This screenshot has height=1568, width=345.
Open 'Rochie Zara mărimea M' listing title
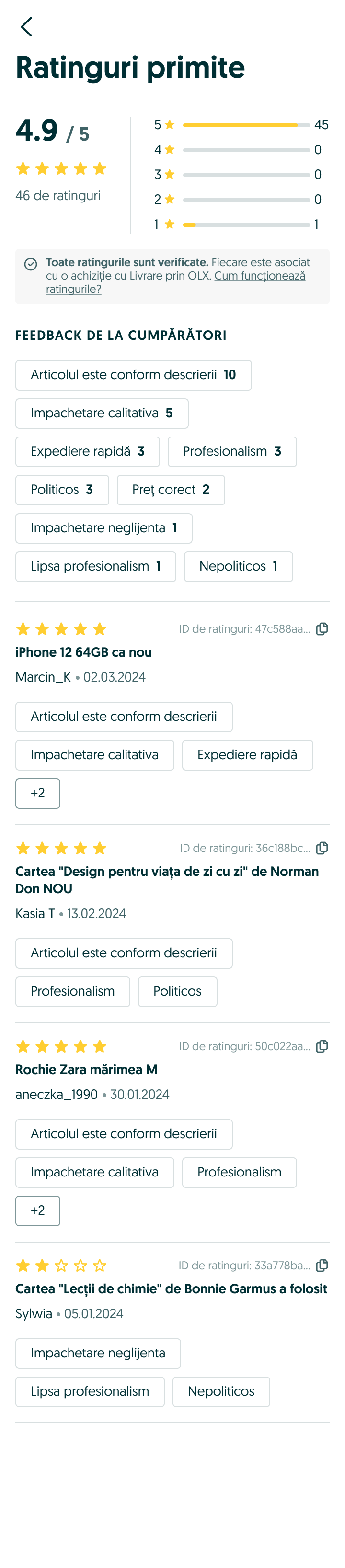pyautogui.click(x=87, y=1070)
